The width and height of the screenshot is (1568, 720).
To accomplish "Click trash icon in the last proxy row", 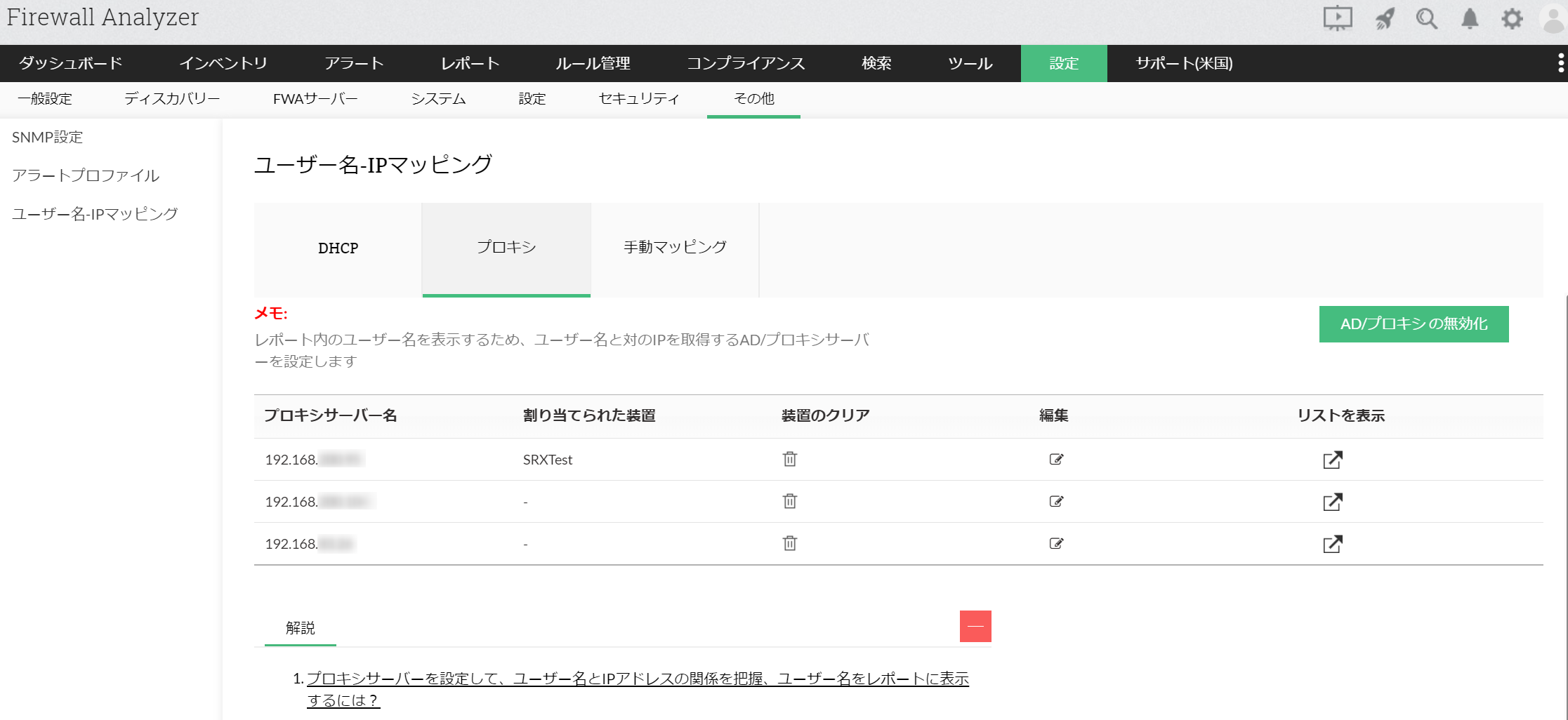I will coord(790,543).
